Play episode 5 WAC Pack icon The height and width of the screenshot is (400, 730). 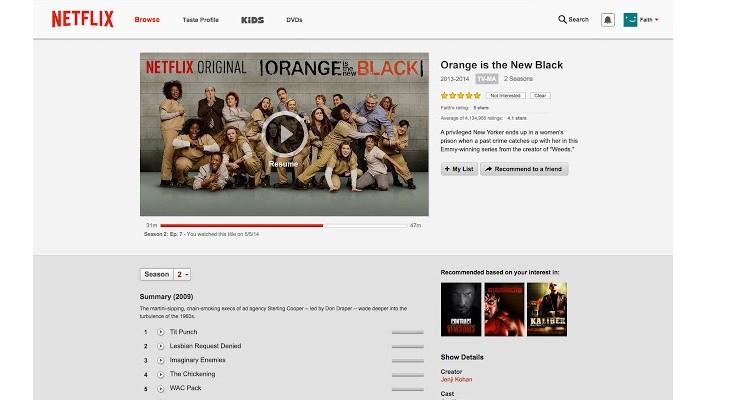[161, 388]
